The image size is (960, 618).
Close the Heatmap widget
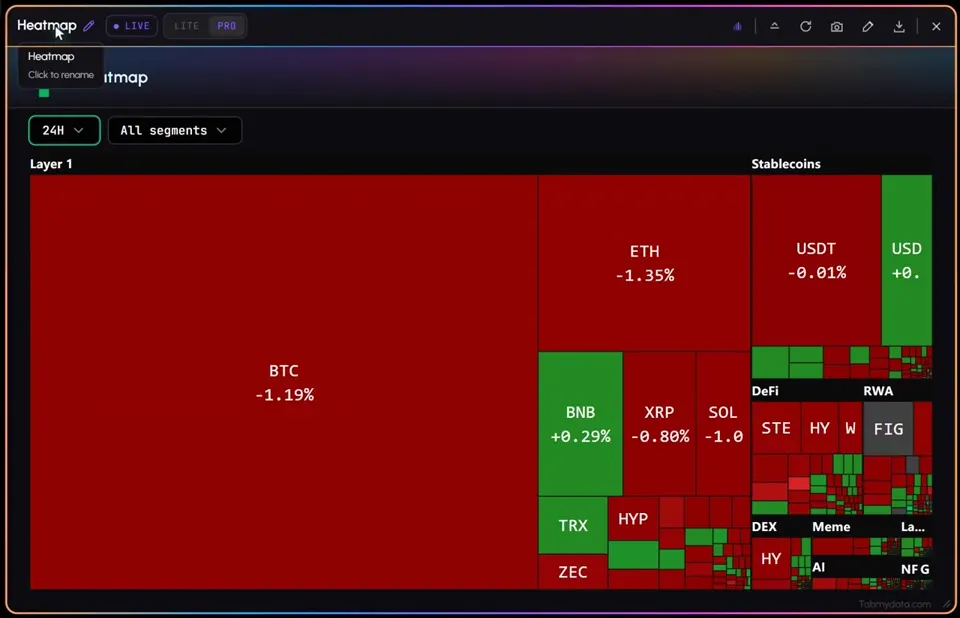(x=936, y=26)
